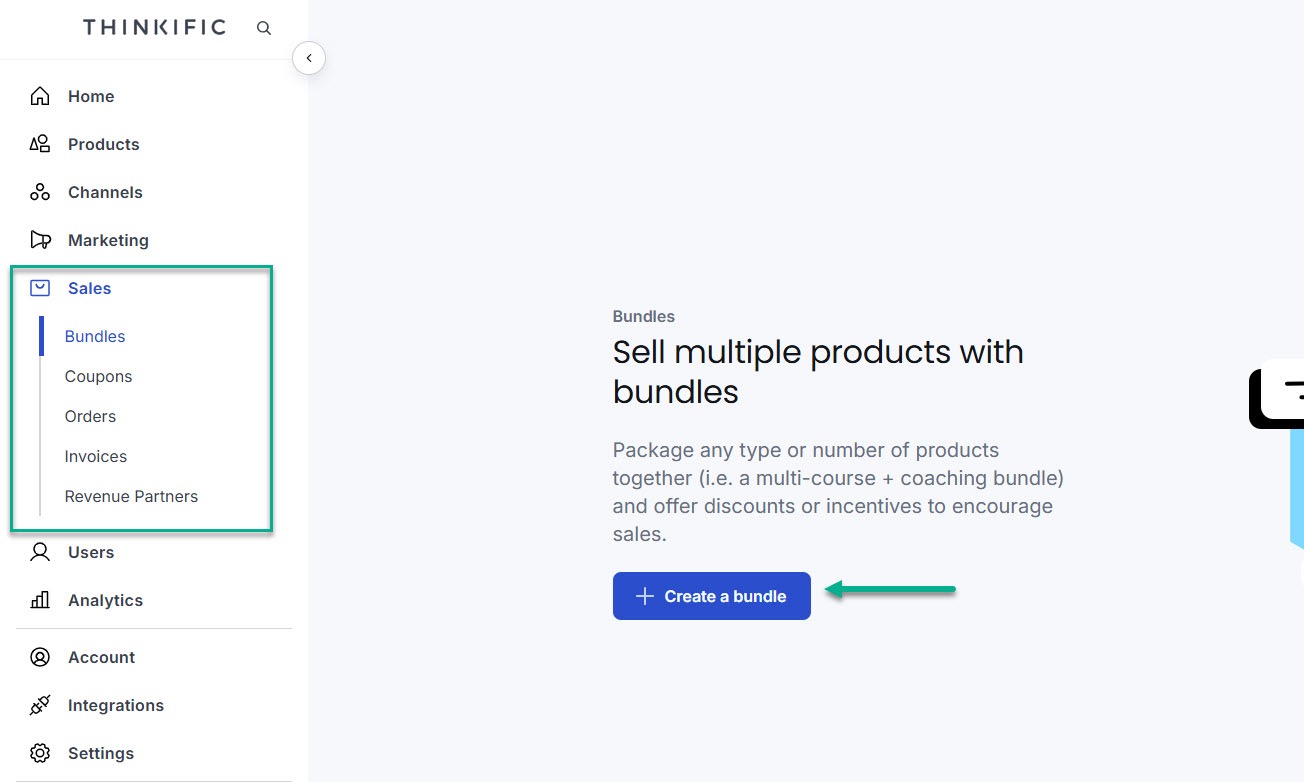The width and height of the screenshot is (1304, 782).
Task: Click the Marketing megaphone icon
Action: coord(40,240)
